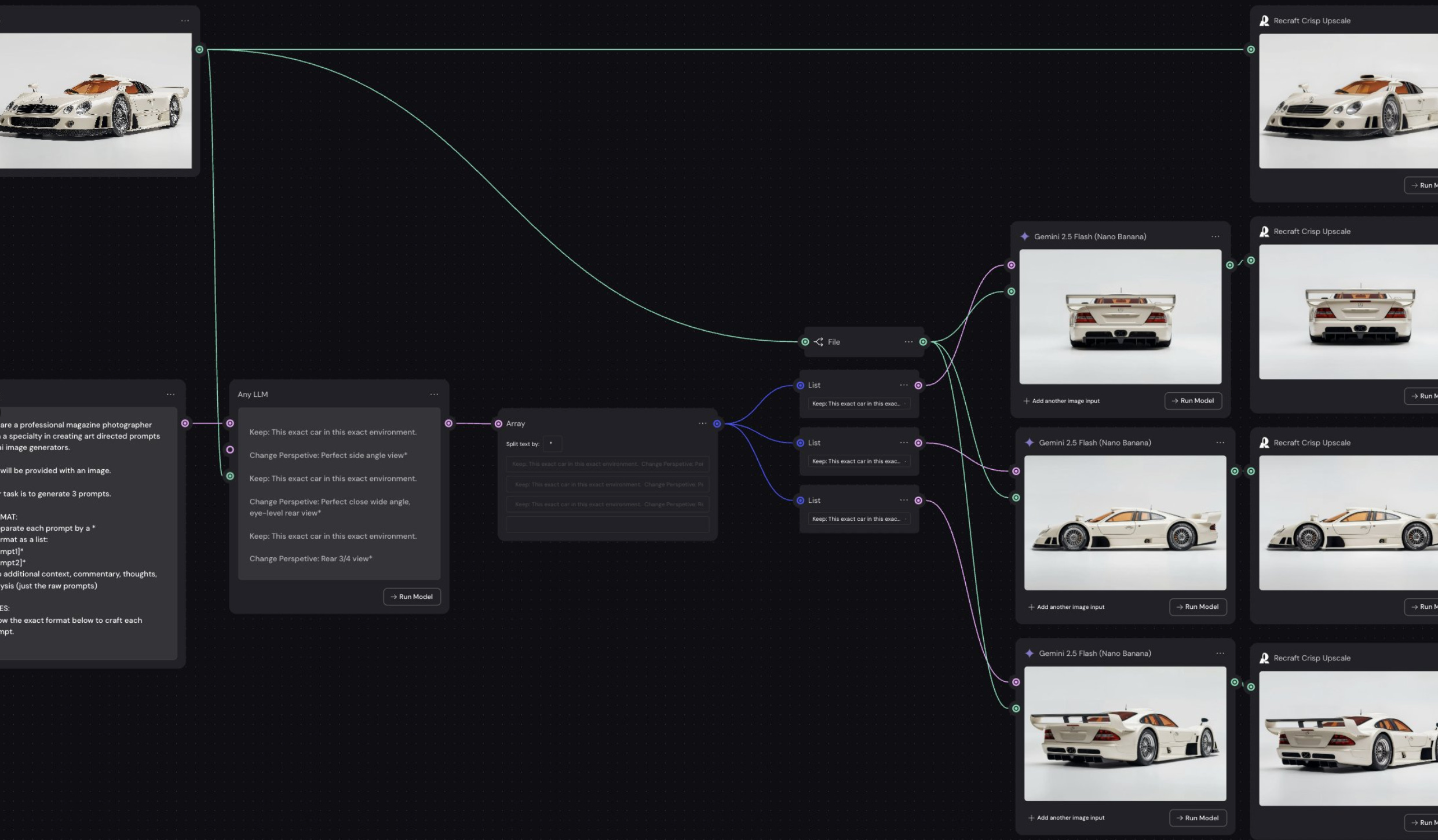This screenshot has width=1438, height=840.
Task: Click the top-right Recraft Crisp Upscale logo icon
Action: [x=1264, y=21]
